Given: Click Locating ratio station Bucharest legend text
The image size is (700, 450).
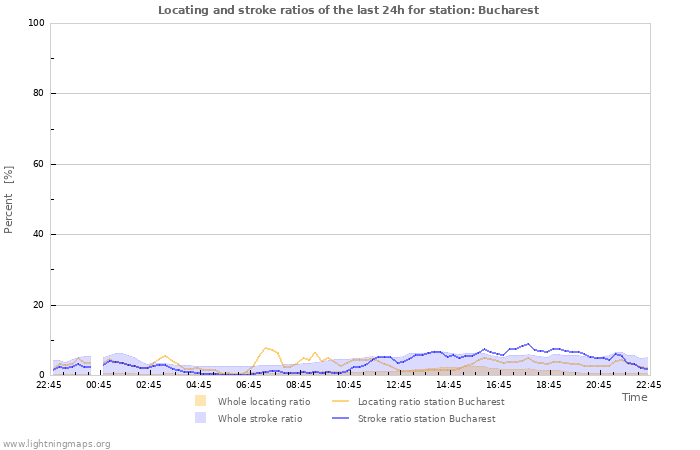Looking at the screenshot, I should [x=431, y=401].
